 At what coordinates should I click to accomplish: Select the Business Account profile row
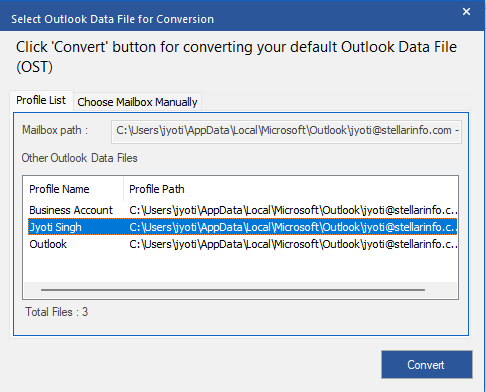242,210
